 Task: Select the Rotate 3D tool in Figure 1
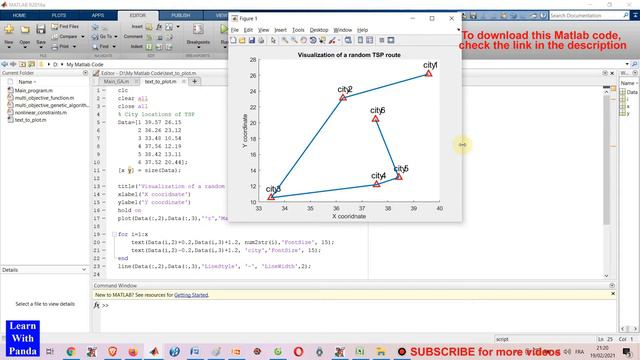[x=313, y=40]
